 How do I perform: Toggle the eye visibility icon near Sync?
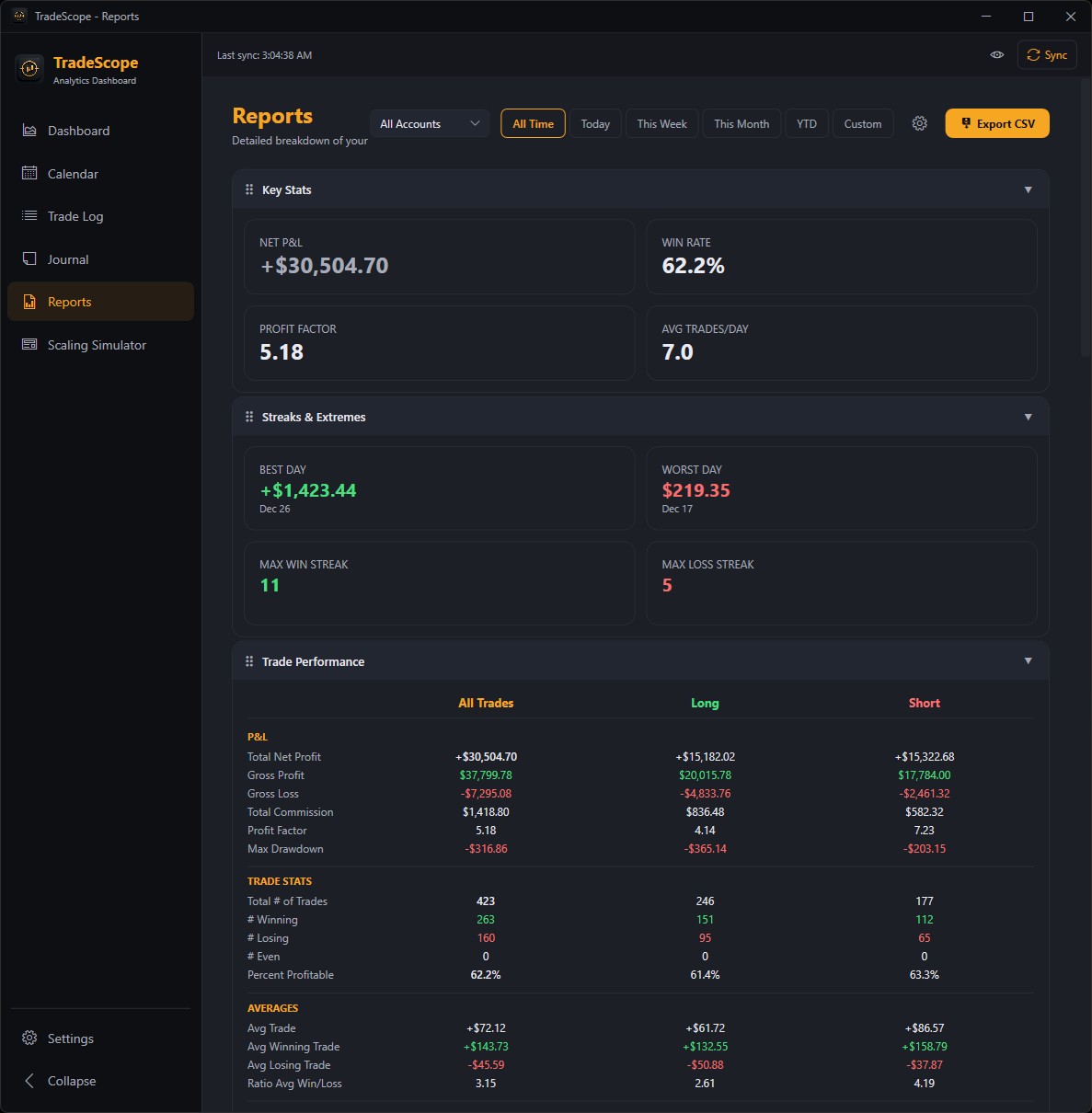pos(997,54)
